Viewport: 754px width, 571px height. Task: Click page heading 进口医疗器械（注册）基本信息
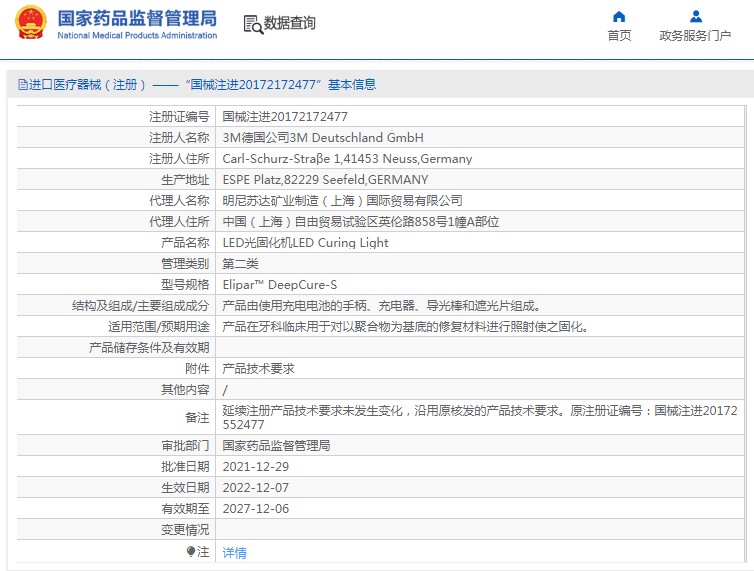click(197, 85)
